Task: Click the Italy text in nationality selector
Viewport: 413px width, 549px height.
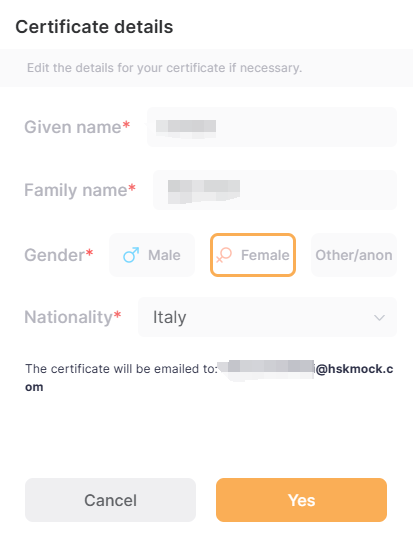Action: [x=169, y=318]
